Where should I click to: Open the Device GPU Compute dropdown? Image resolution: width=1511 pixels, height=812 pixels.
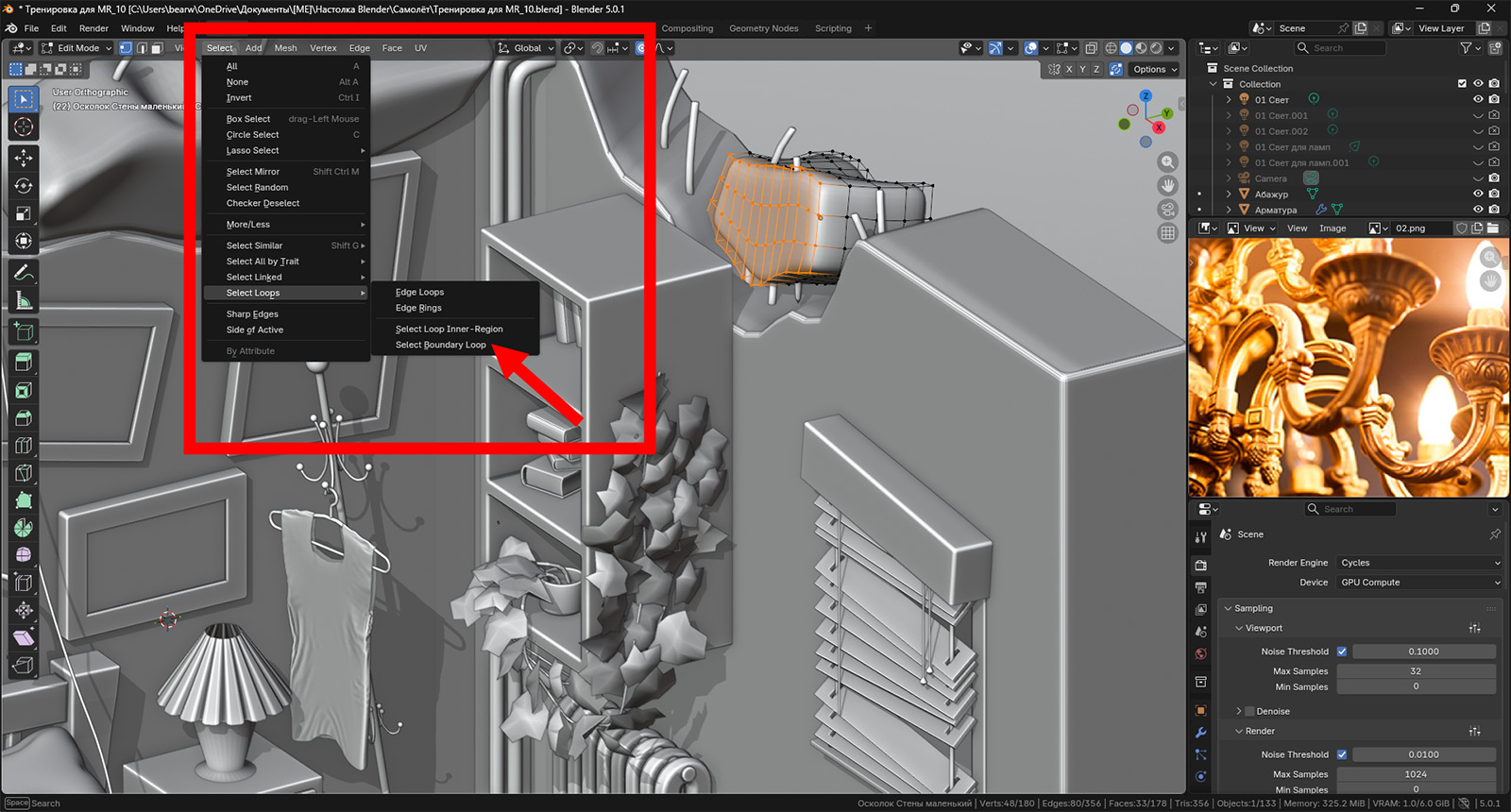[x=1418, y=583]
